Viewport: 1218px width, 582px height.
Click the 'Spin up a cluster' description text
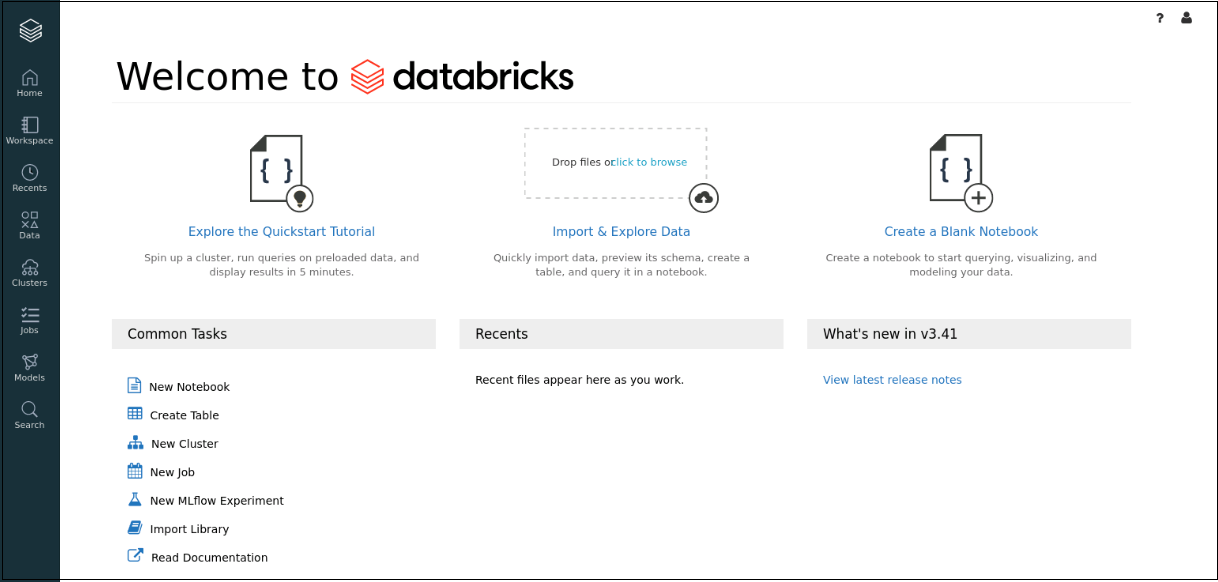pos(282,265)
